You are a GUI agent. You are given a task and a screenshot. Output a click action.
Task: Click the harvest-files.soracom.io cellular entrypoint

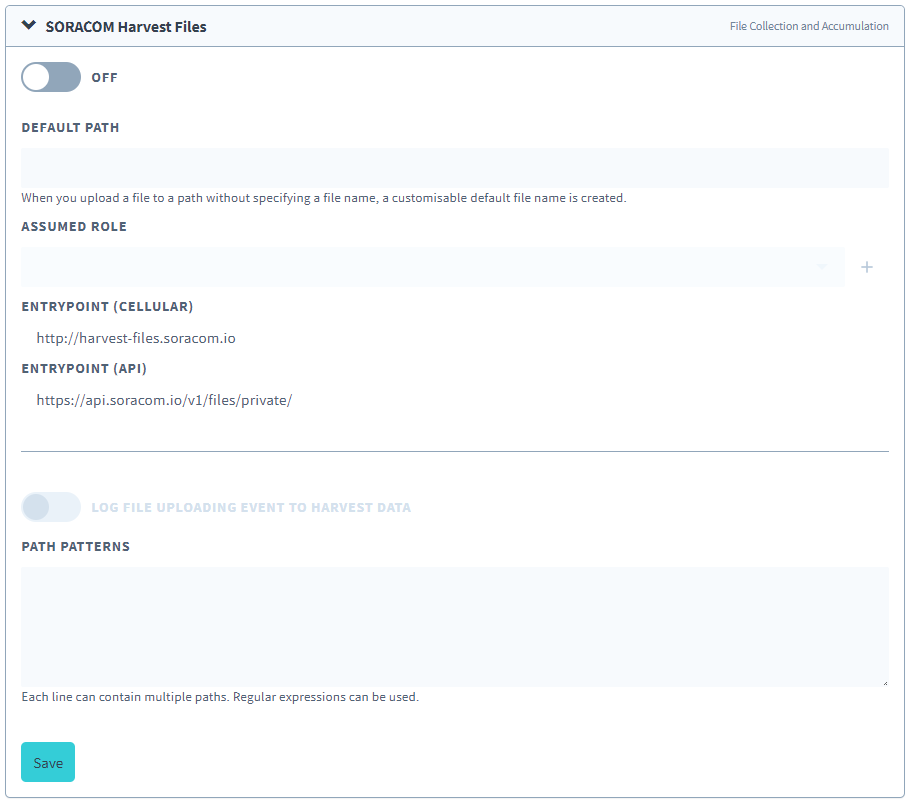136,338
